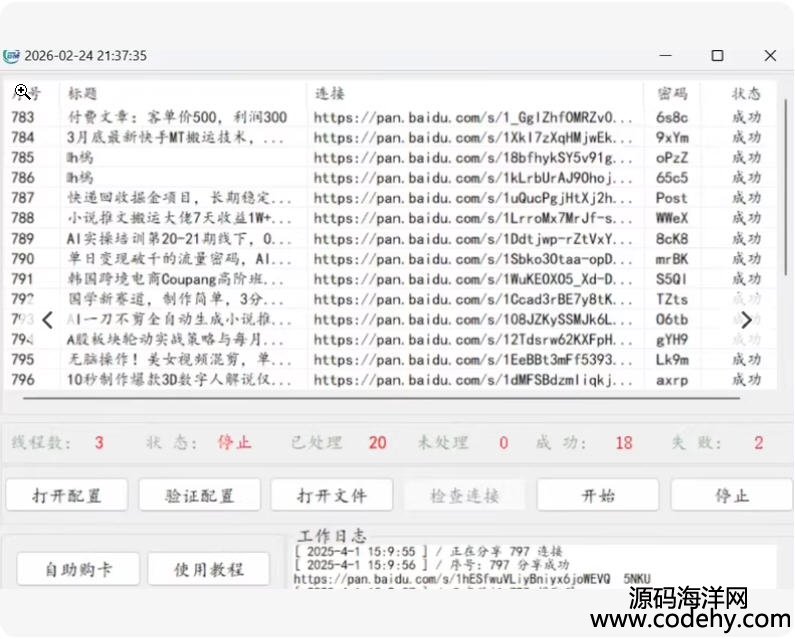Open 自助购卡 self-service card purchase
Image resolution: width=795 pixels, height=639 pixels.
click(78, 569)
